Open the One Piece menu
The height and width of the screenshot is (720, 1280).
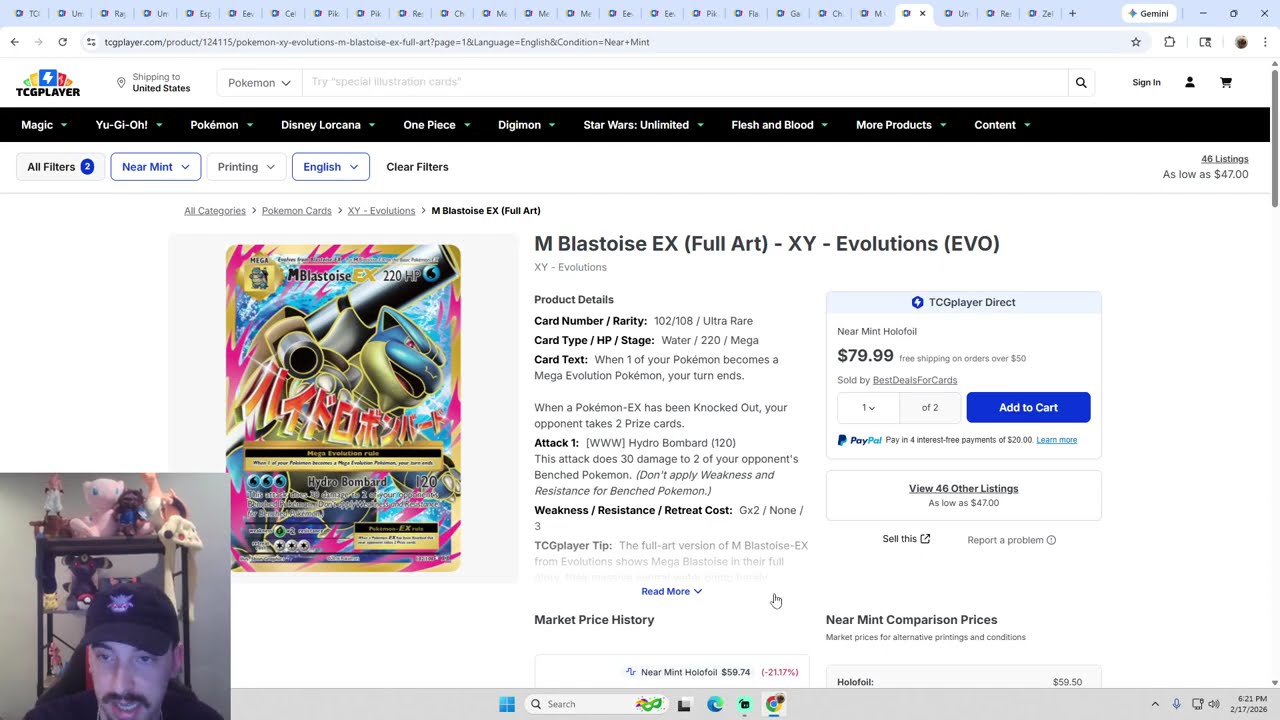coord(437,125)
